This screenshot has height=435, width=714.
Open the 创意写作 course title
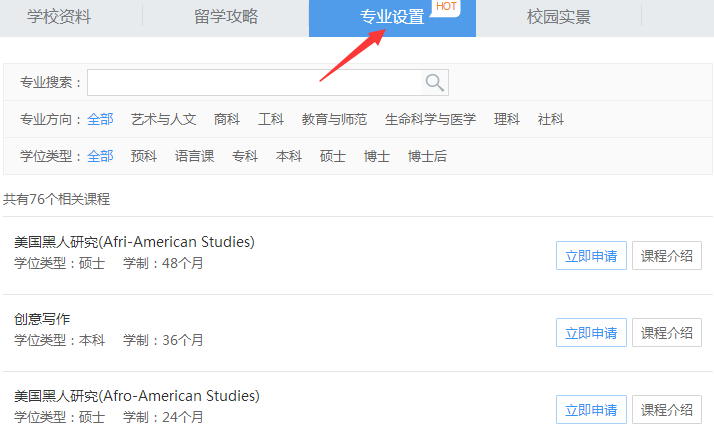tap(42, 319)
